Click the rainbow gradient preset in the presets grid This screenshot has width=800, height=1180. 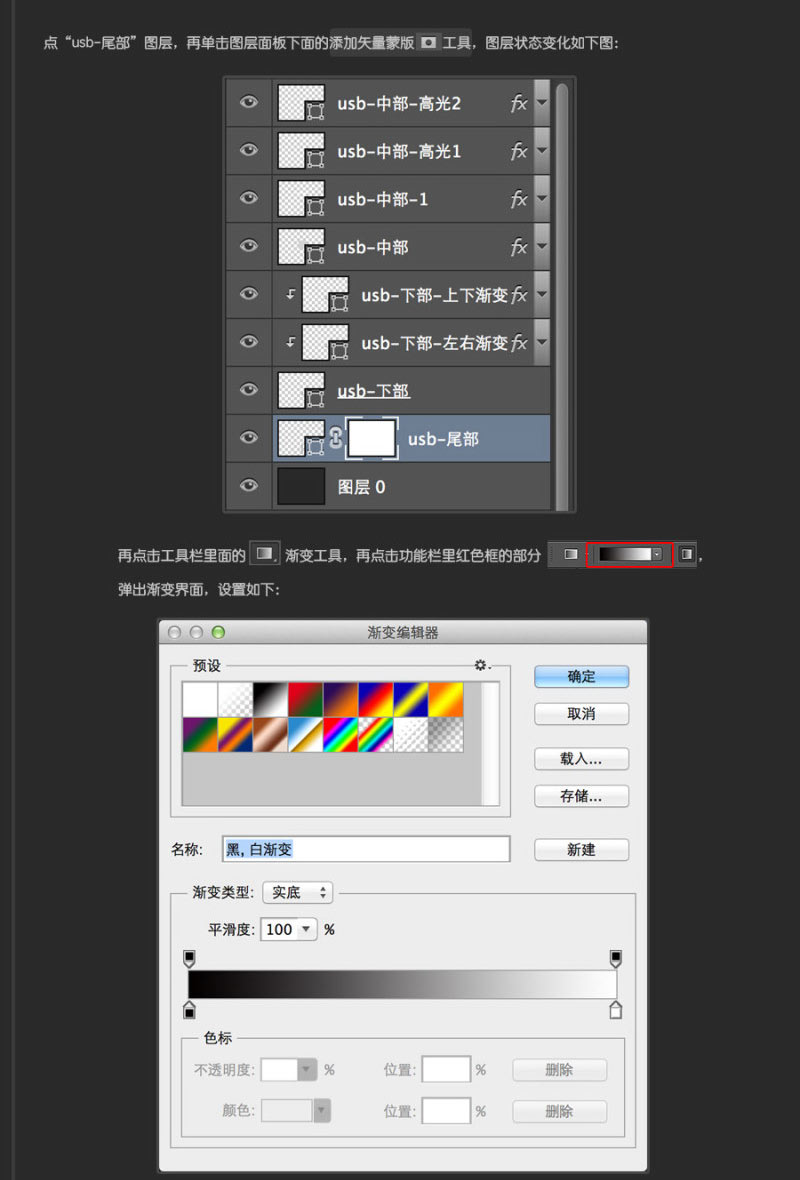click(x=339, y=733)
